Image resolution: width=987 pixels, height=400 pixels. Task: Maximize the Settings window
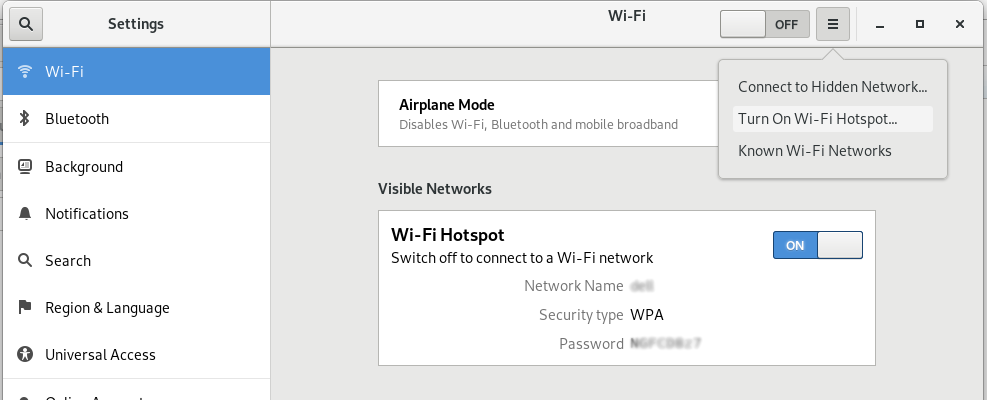pyautogui.click(x=920, y=24)
